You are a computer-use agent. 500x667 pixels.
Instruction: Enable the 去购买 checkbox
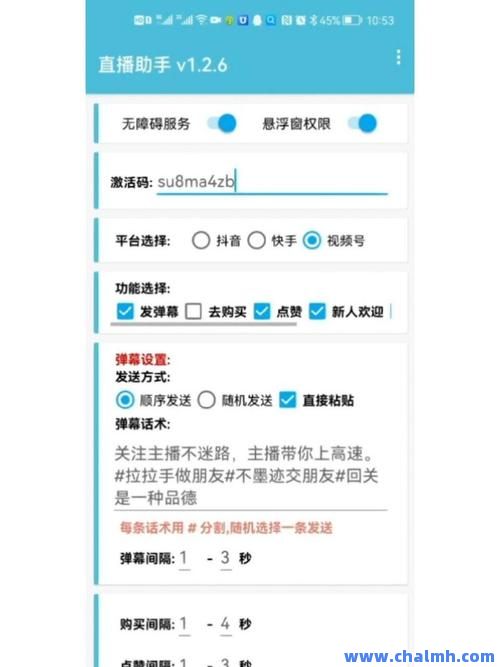[x=193, y=311]
